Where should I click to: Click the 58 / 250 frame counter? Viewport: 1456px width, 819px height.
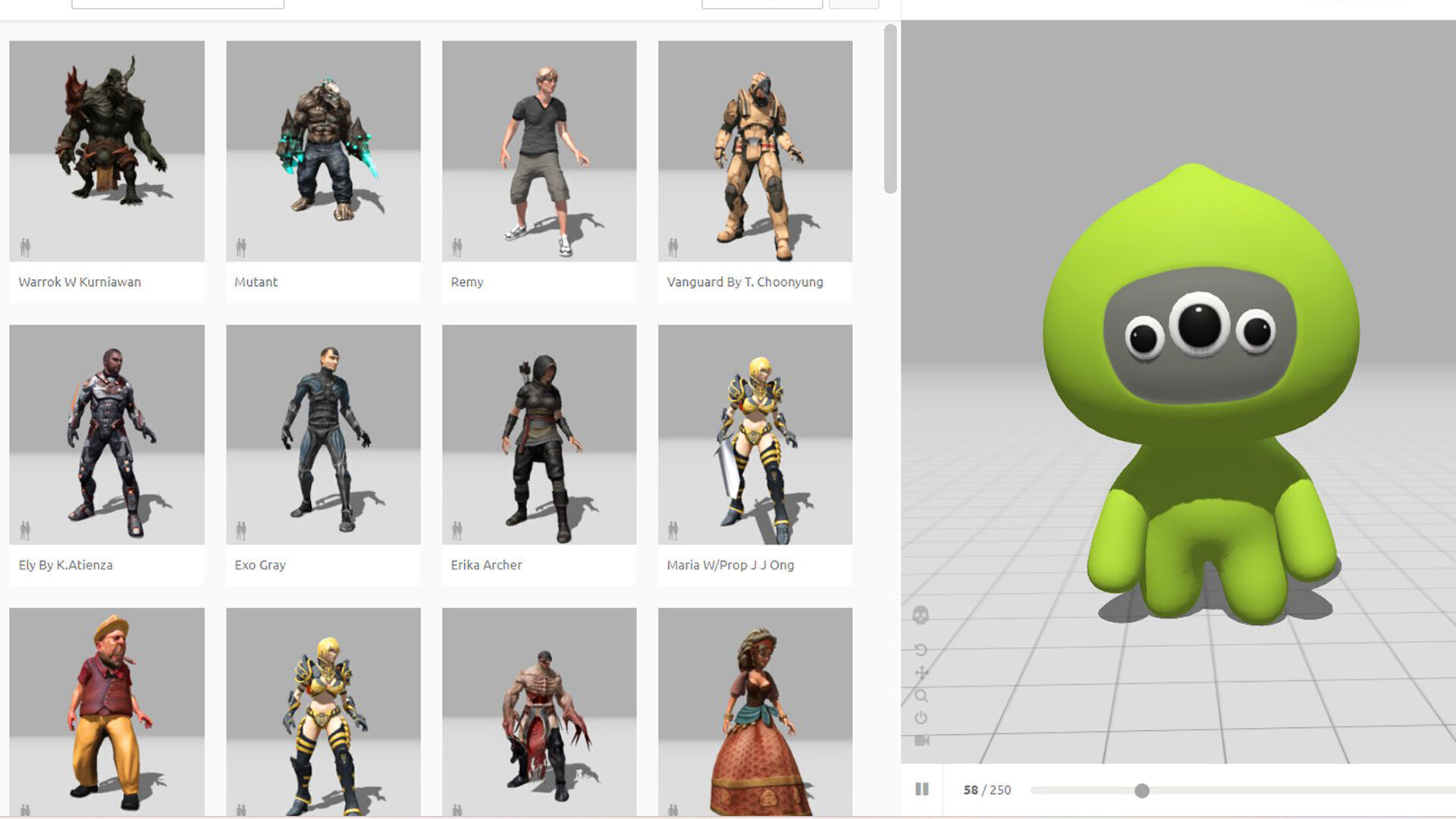(x=987, y=790)
